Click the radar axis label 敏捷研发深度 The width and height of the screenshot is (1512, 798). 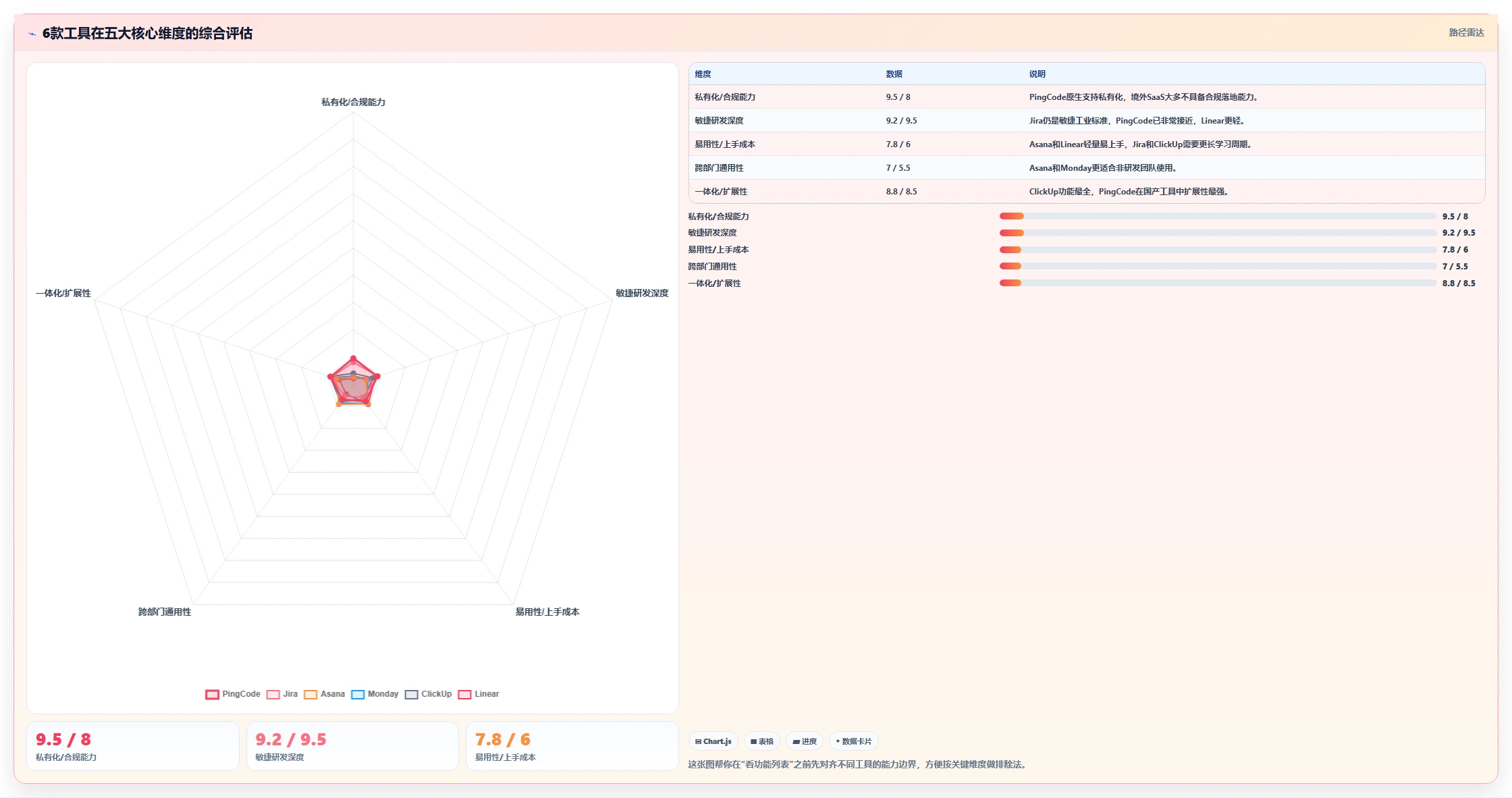coord(642,293)
